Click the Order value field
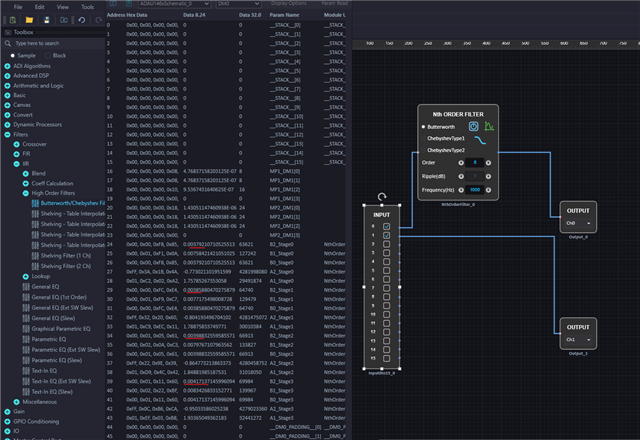 point(475,163)
